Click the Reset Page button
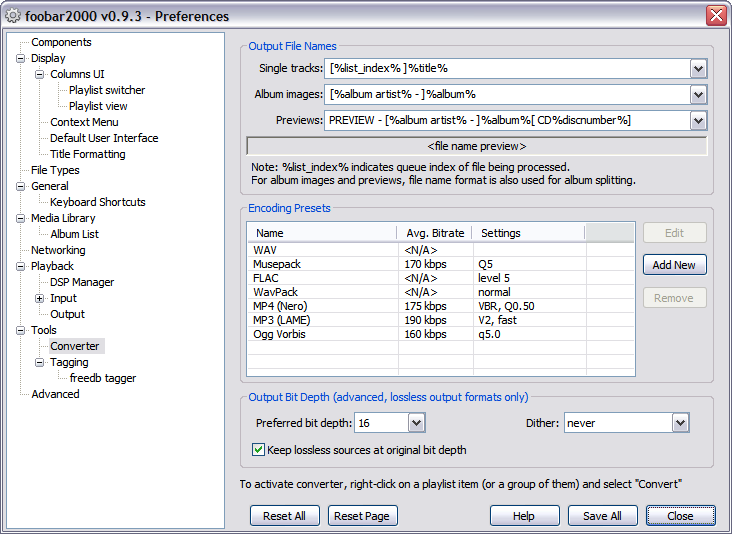 tap(362, 516)
